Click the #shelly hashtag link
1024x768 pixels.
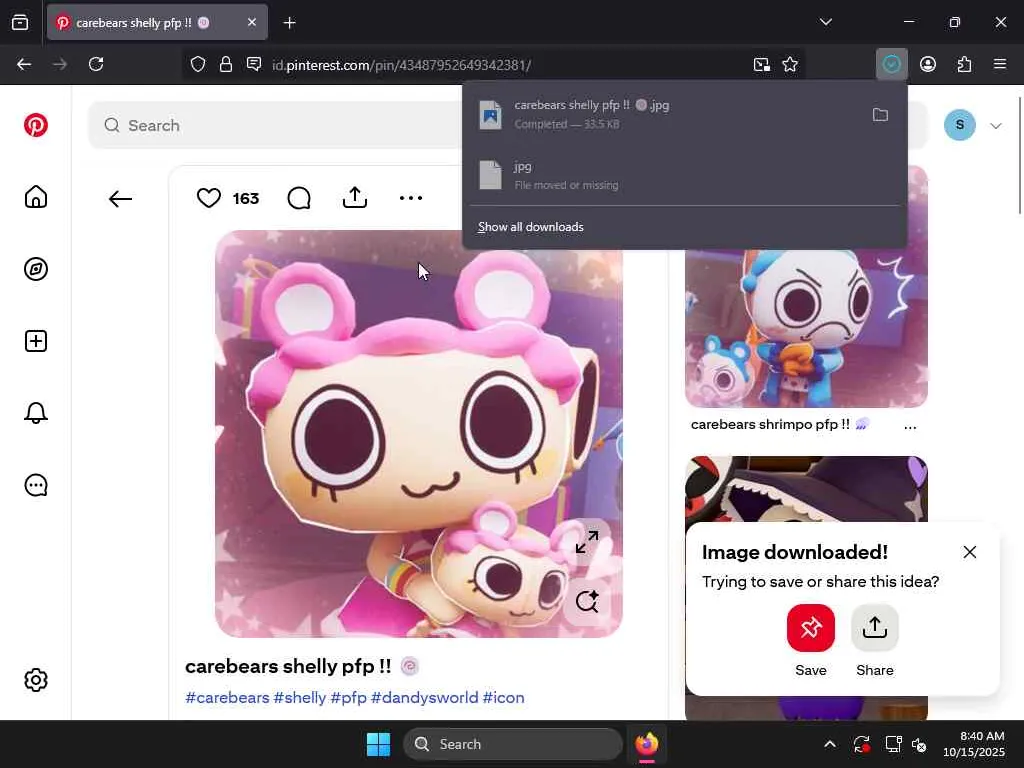(300, 697)
